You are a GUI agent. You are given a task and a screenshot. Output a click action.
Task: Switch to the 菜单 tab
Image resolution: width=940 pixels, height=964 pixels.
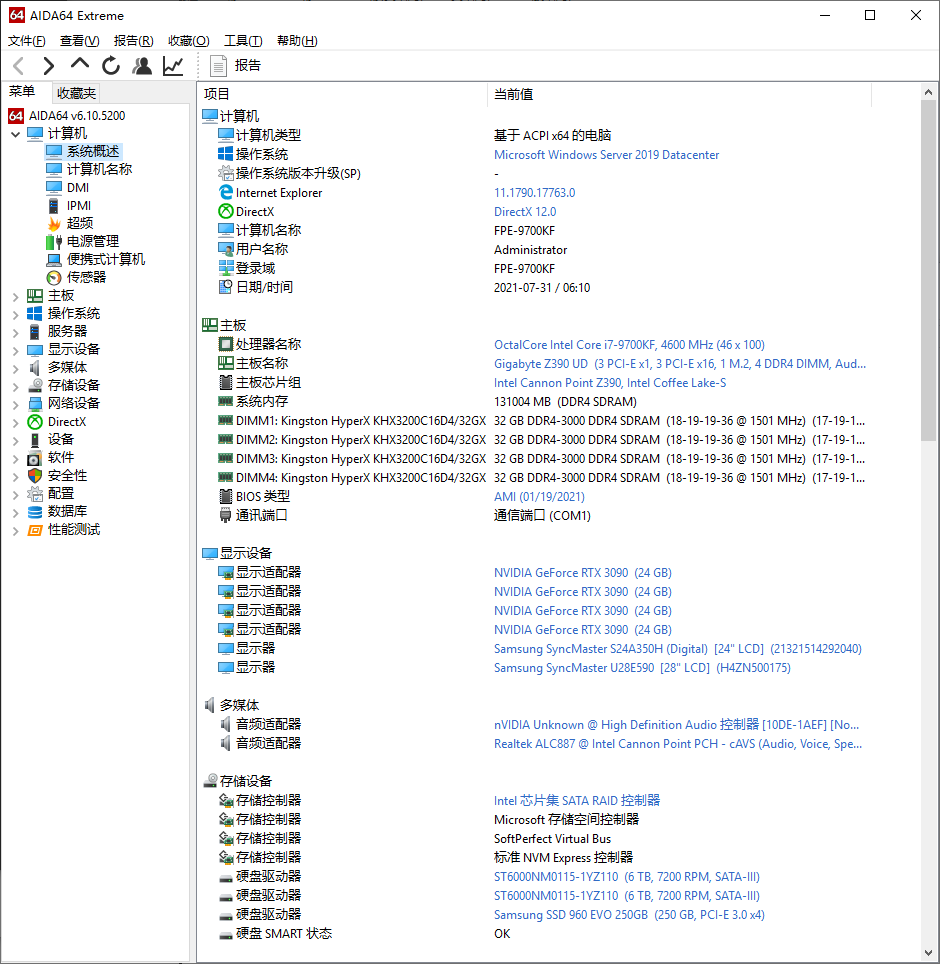pos(22,92)
